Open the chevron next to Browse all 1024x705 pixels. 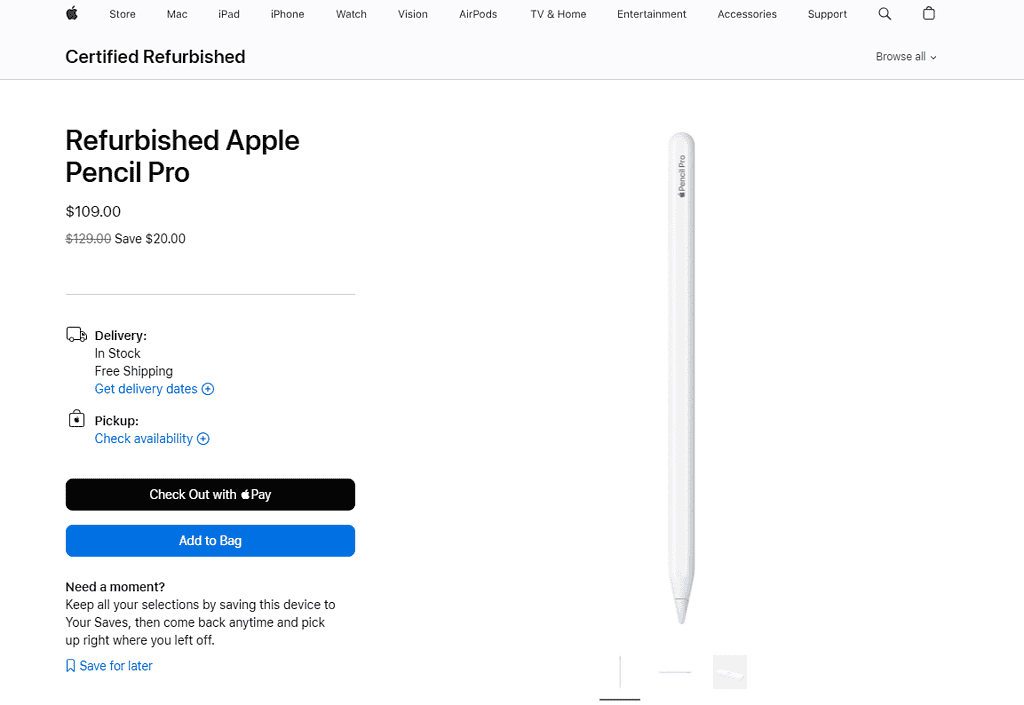[933, 57]
